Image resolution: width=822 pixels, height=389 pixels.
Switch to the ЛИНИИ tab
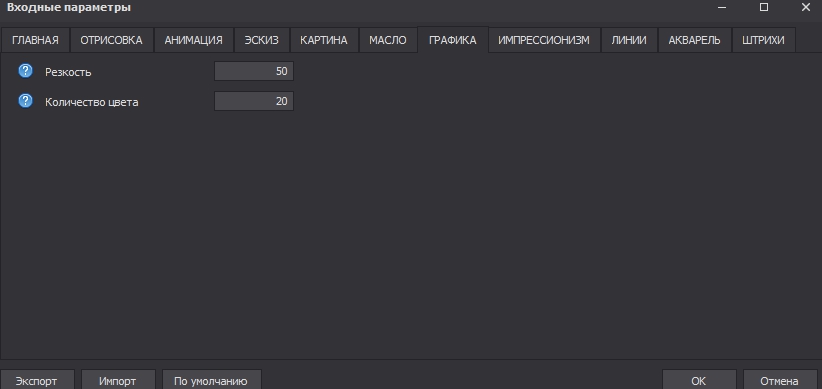pyautogui.click(x=629, y=40)
